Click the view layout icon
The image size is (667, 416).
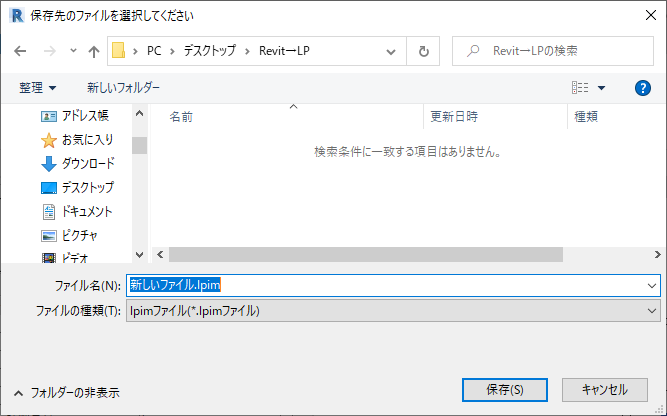[x=580, y=88]
